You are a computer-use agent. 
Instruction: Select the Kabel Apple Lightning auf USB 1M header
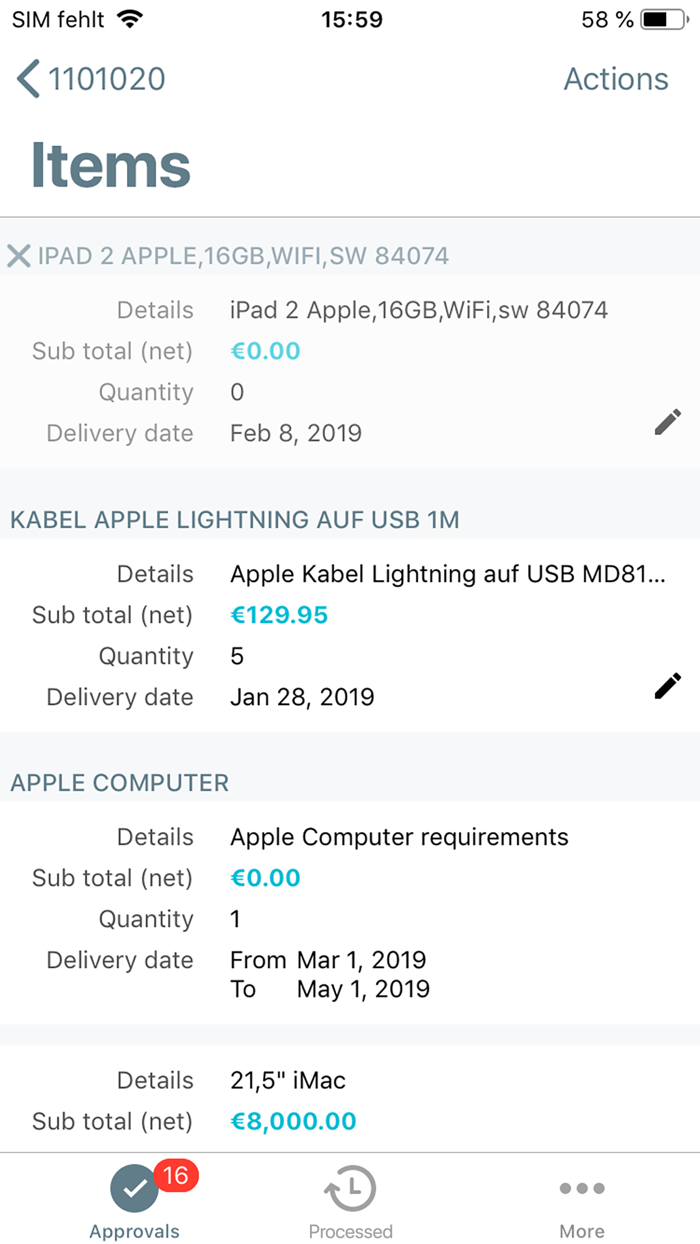tap(235, 519)
